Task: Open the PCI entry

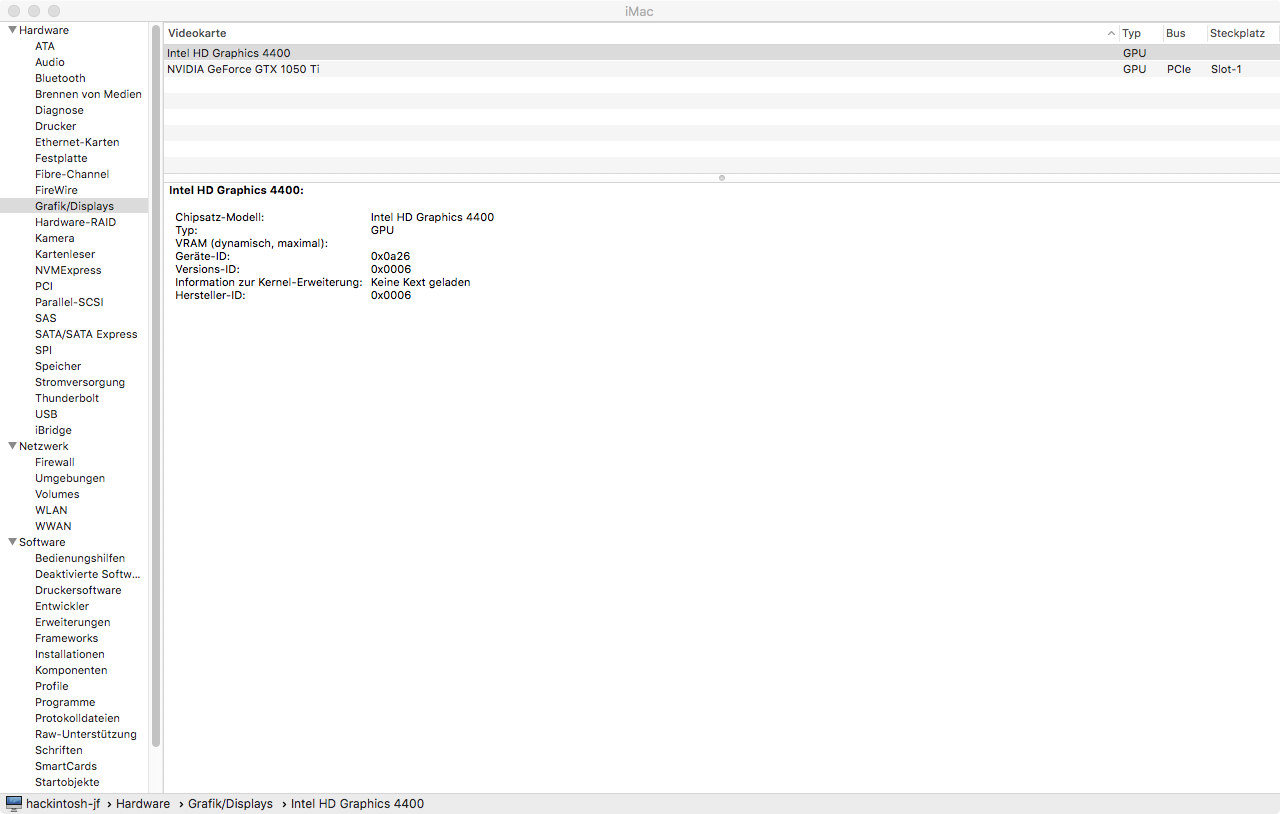Action: 44,286
